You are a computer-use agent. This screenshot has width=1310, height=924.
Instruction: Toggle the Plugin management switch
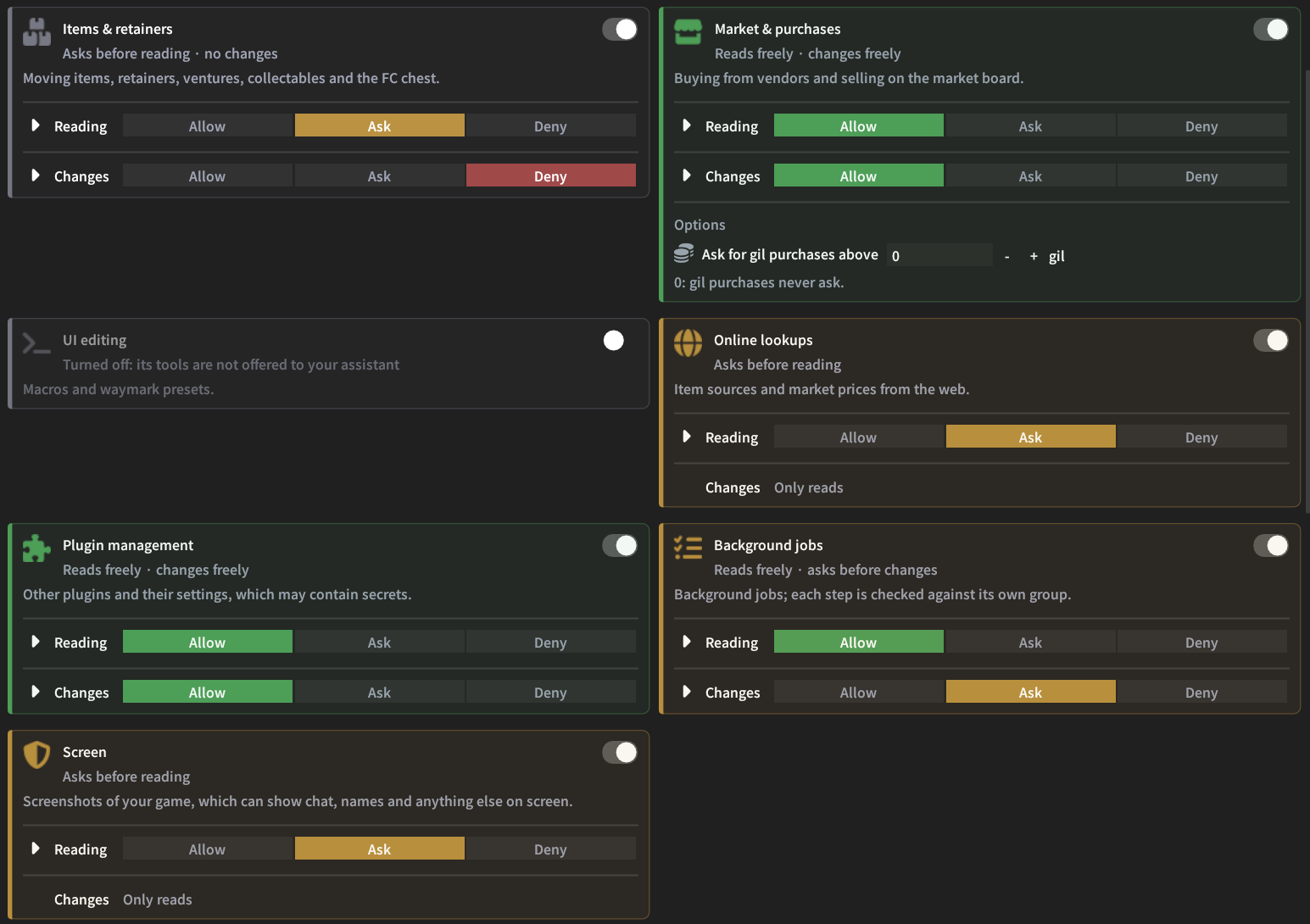click(620, 545)
